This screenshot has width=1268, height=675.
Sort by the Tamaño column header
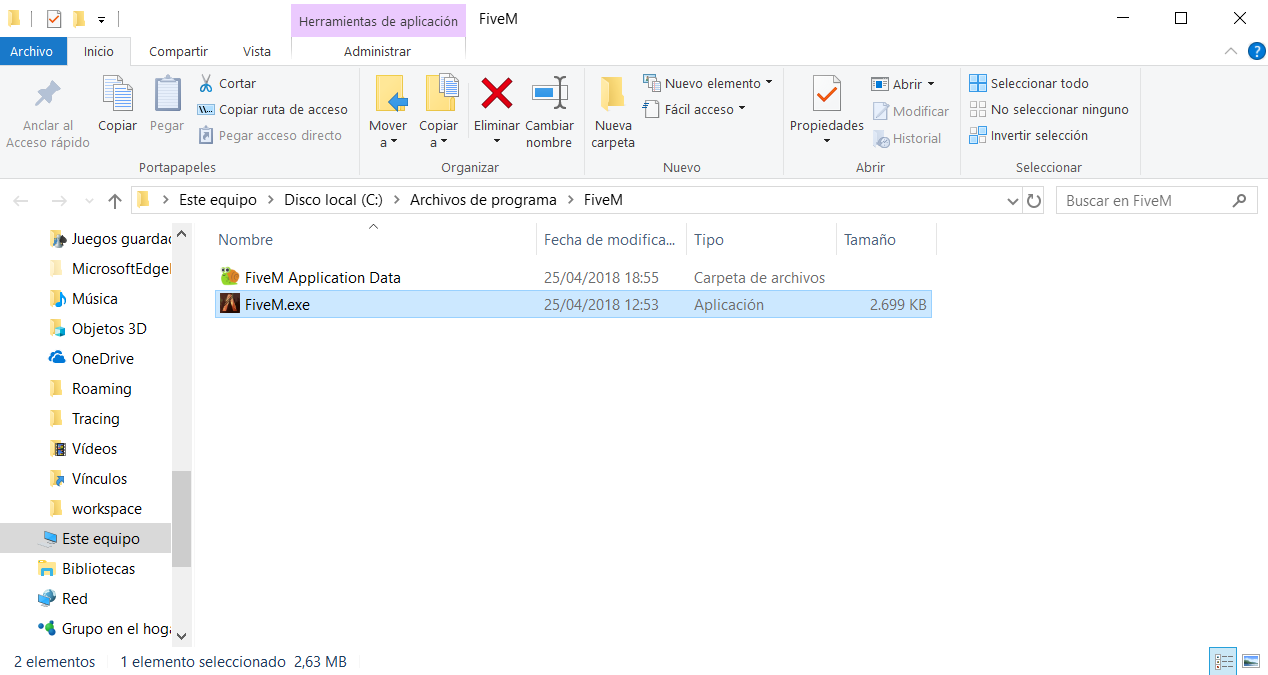click(x=886, y=239)
